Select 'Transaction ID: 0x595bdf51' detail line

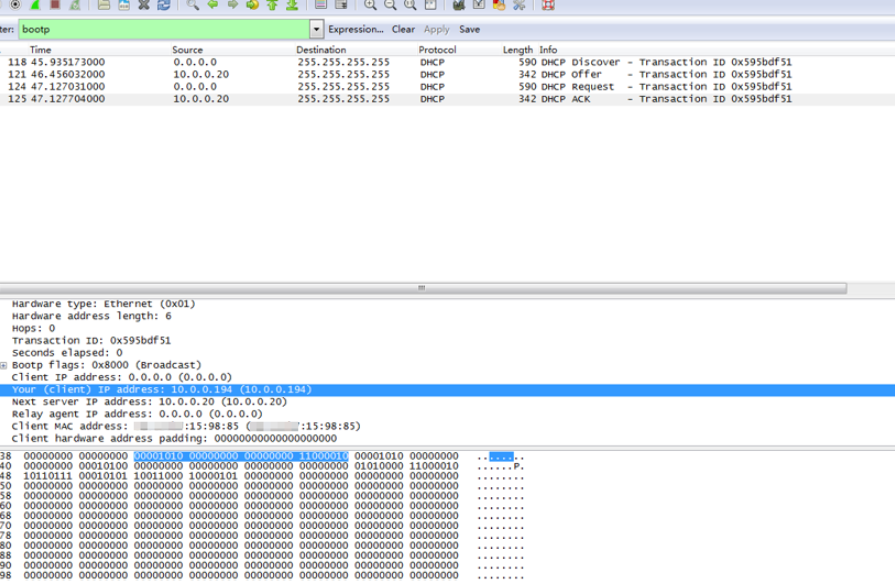(x=91, y=341)
